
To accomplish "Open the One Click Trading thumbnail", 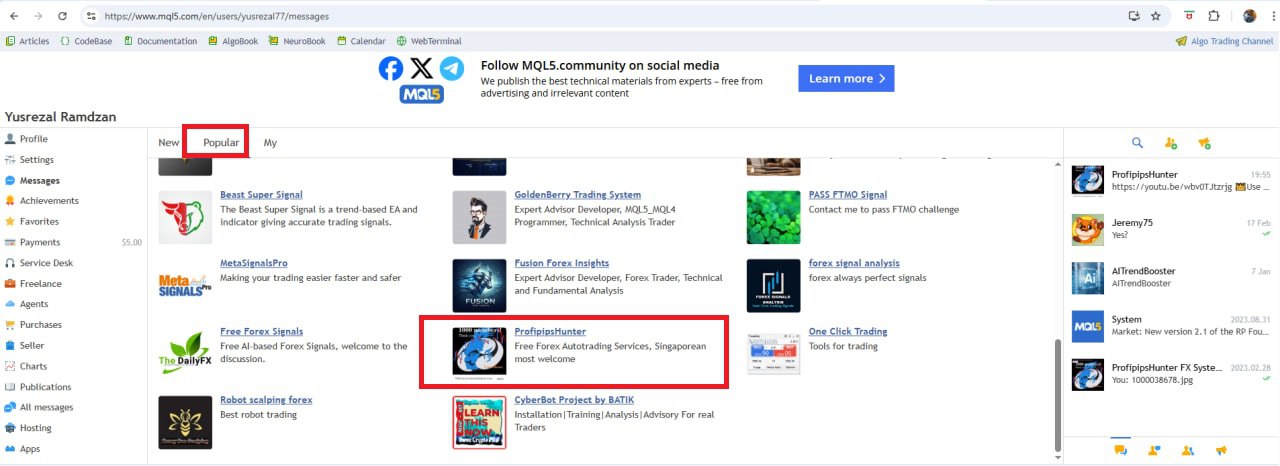I will click(x=773, y=353).
